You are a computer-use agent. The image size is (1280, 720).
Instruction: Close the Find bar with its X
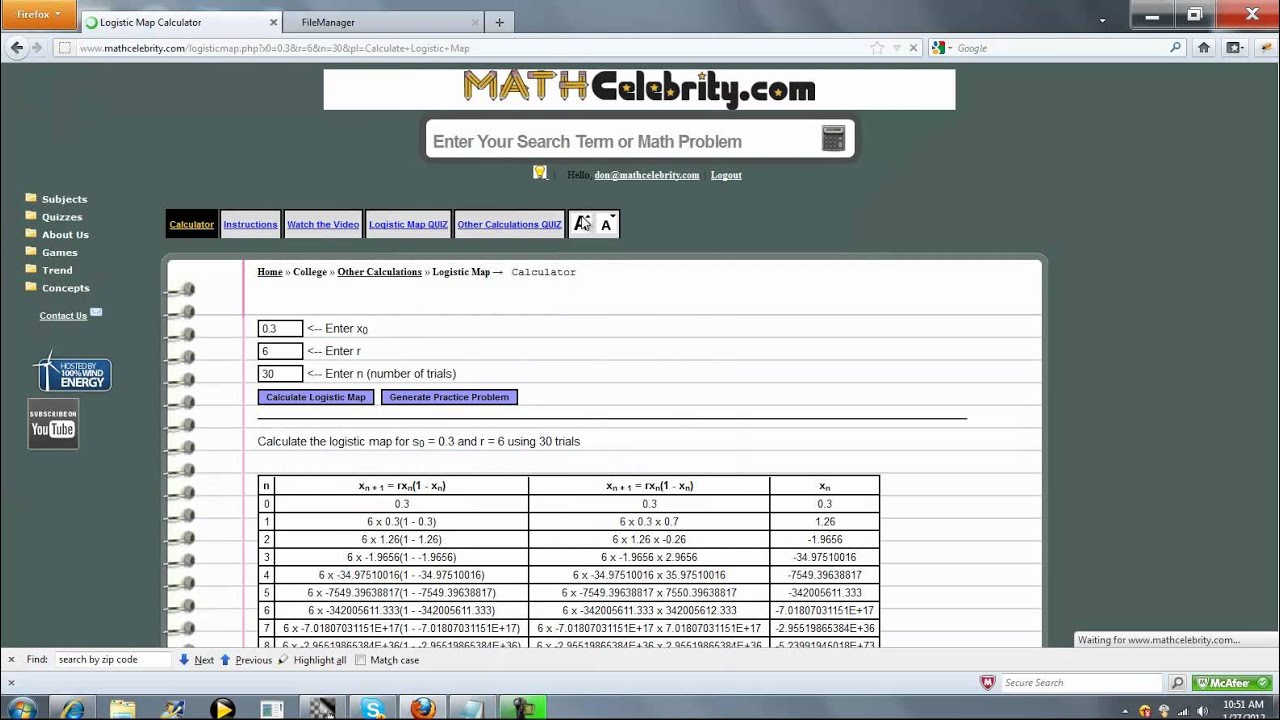point(11,660)
